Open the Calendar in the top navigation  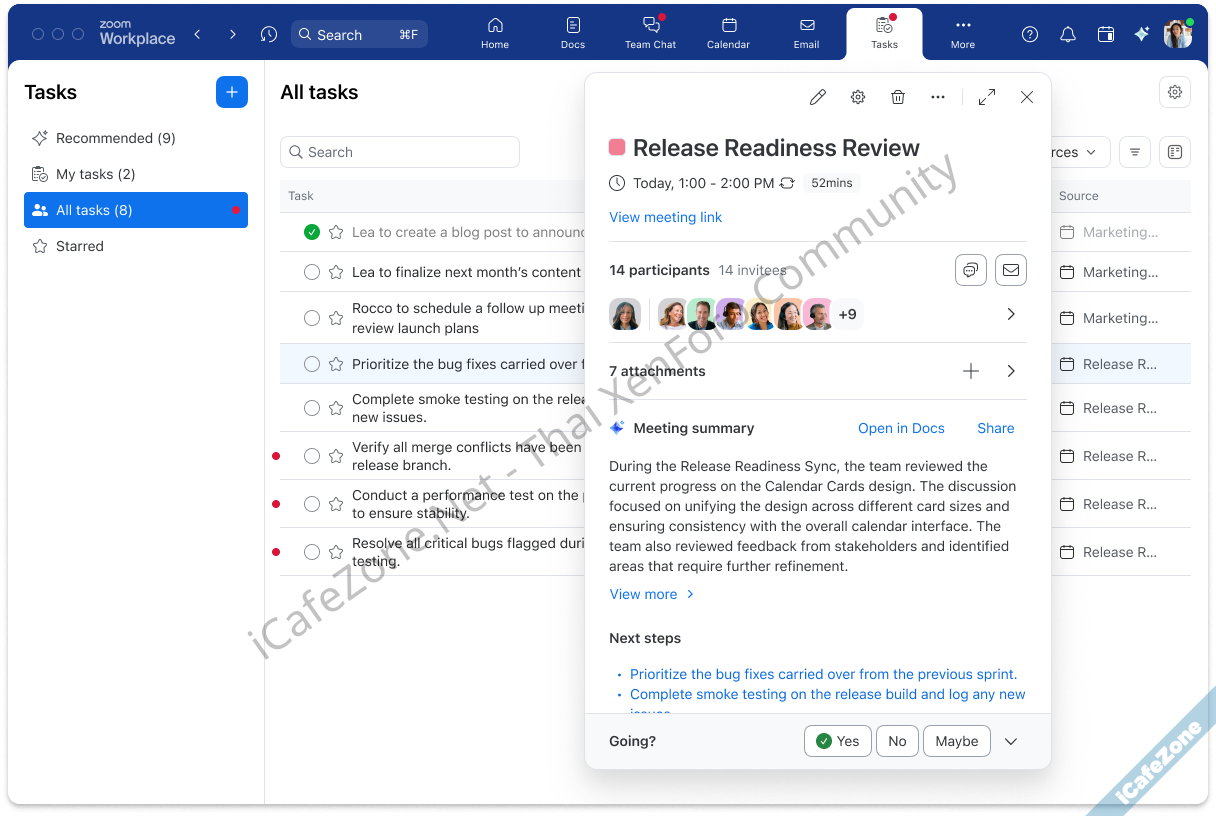click(x=728, y=33)
